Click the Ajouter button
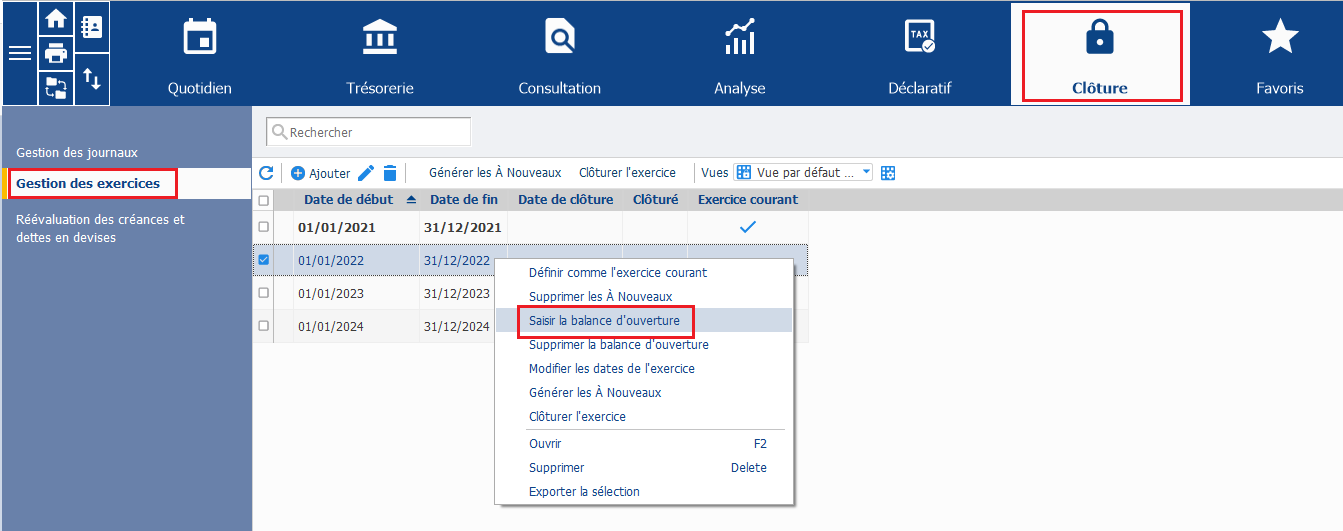 [320, 173]
